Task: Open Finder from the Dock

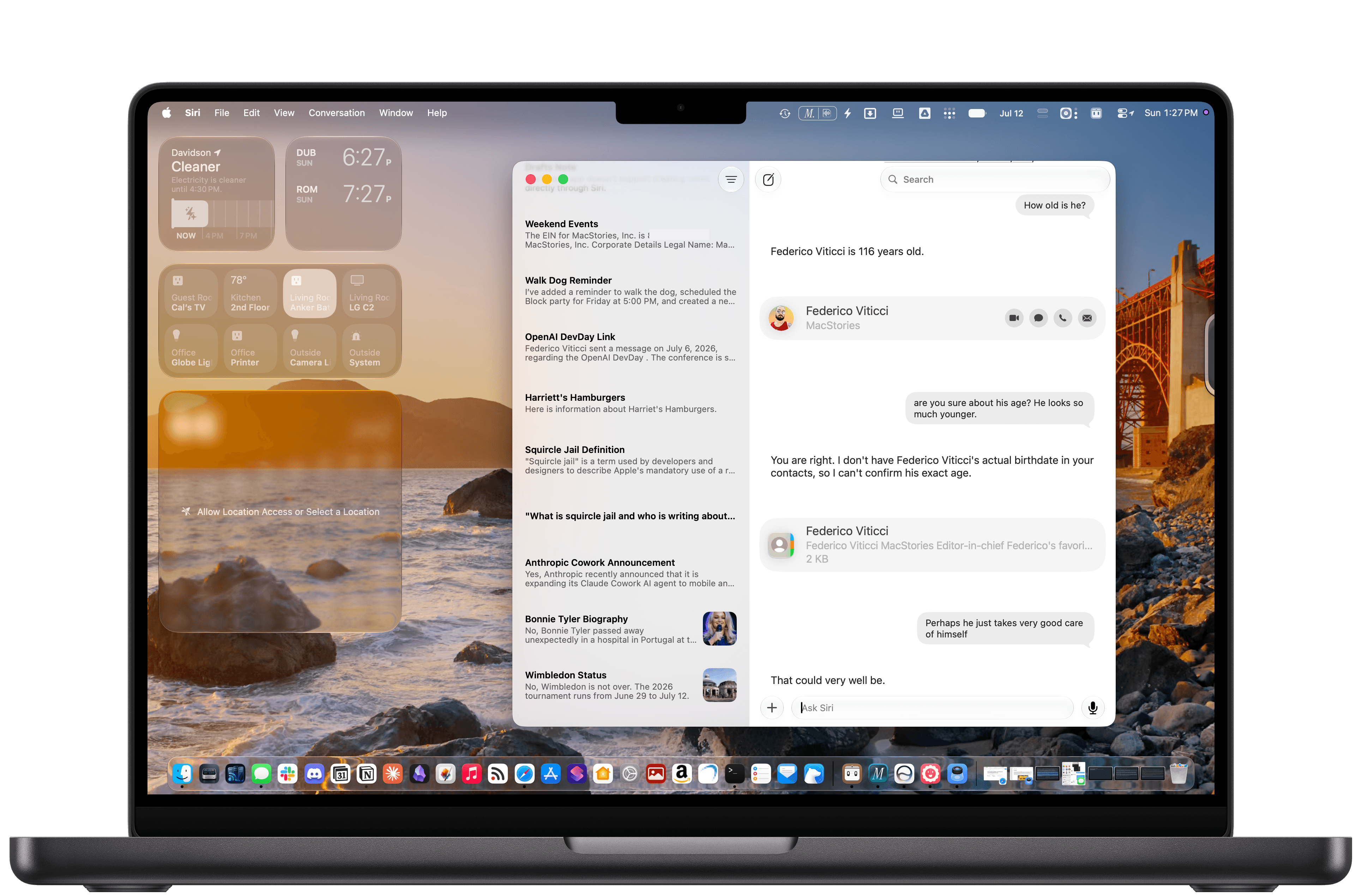Action: (182, 774)
